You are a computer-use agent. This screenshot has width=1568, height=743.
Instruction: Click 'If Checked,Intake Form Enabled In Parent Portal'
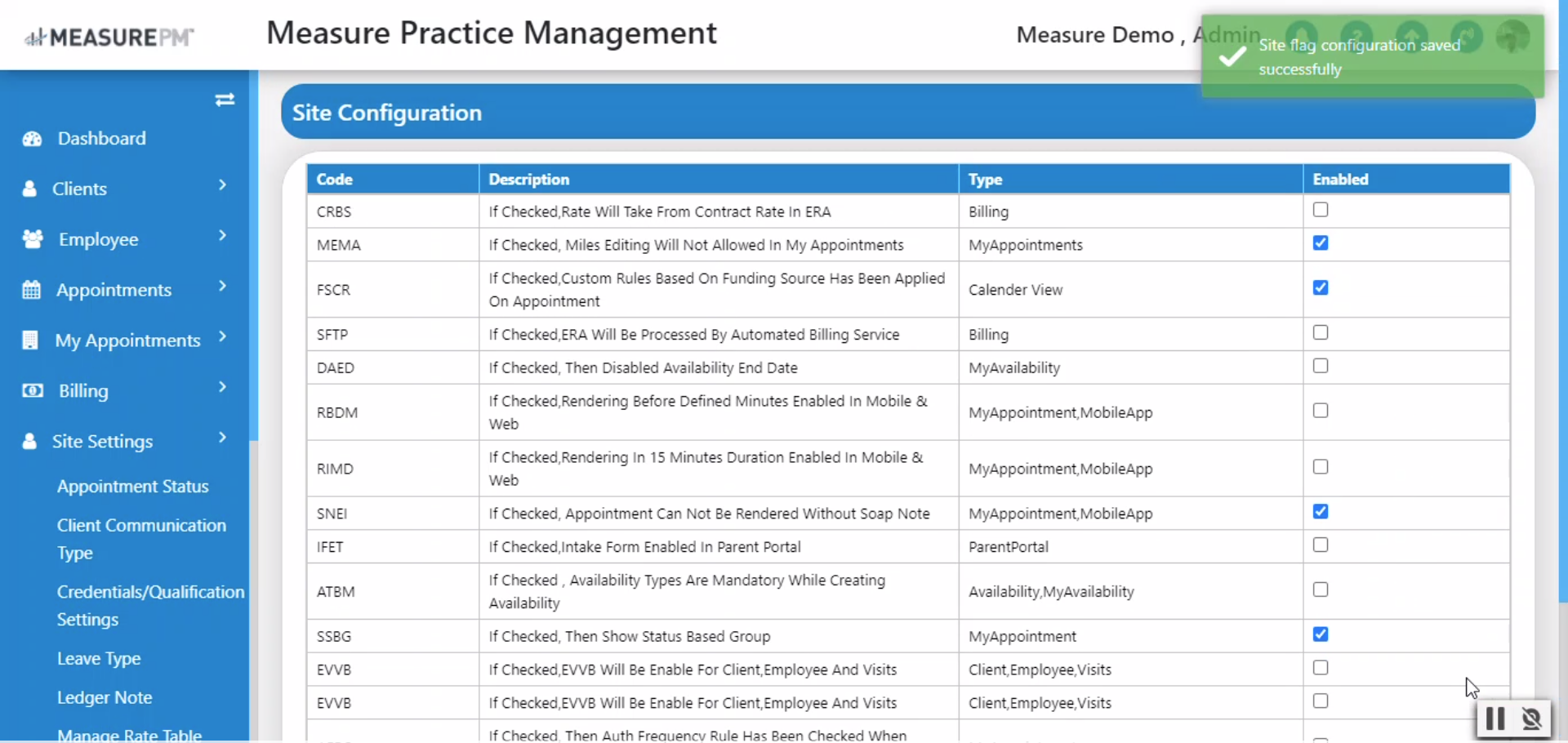click(x=644, y=547)
